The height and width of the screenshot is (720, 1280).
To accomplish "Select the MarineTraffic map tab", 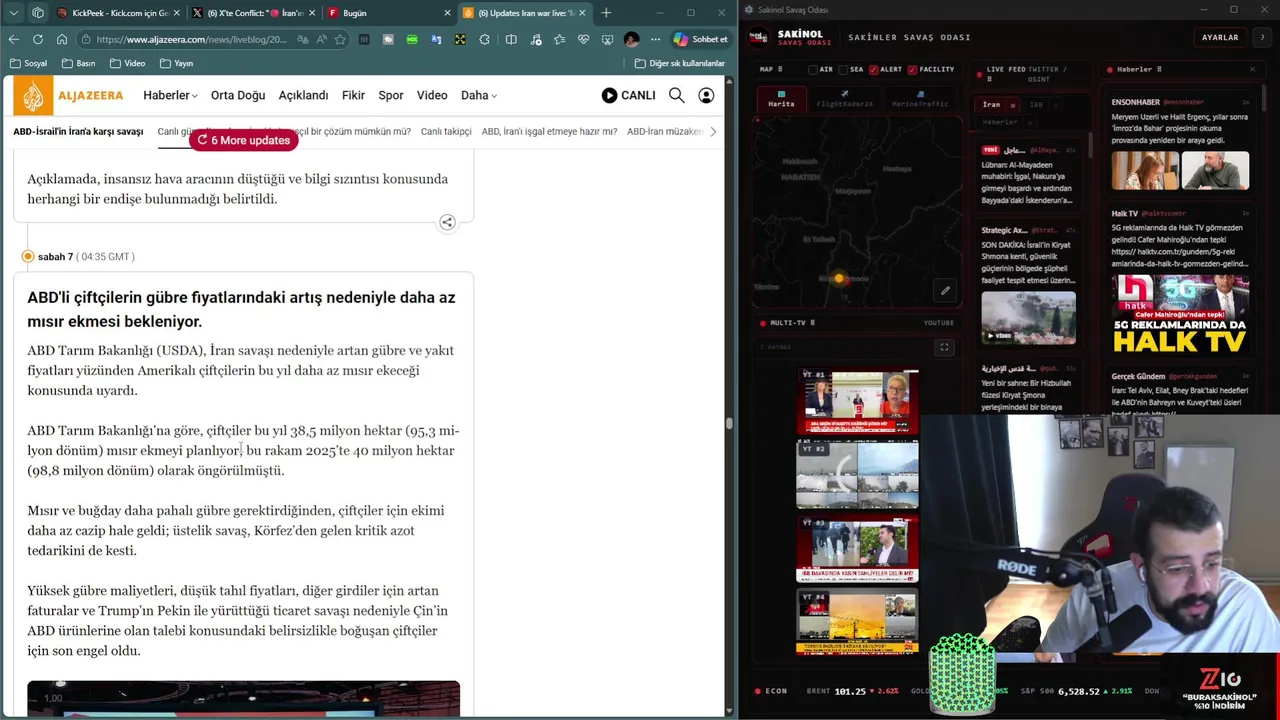I will (x=920, y=98).
